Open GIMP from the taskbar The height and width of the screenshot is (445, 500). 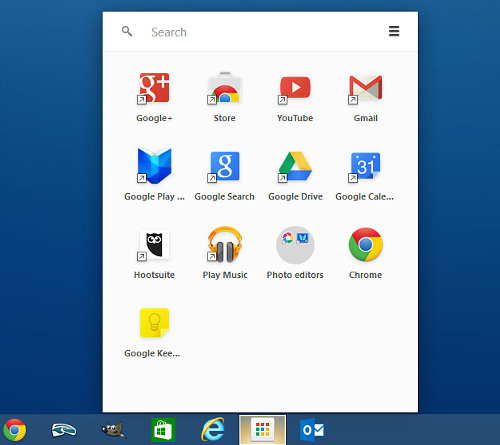113,430
